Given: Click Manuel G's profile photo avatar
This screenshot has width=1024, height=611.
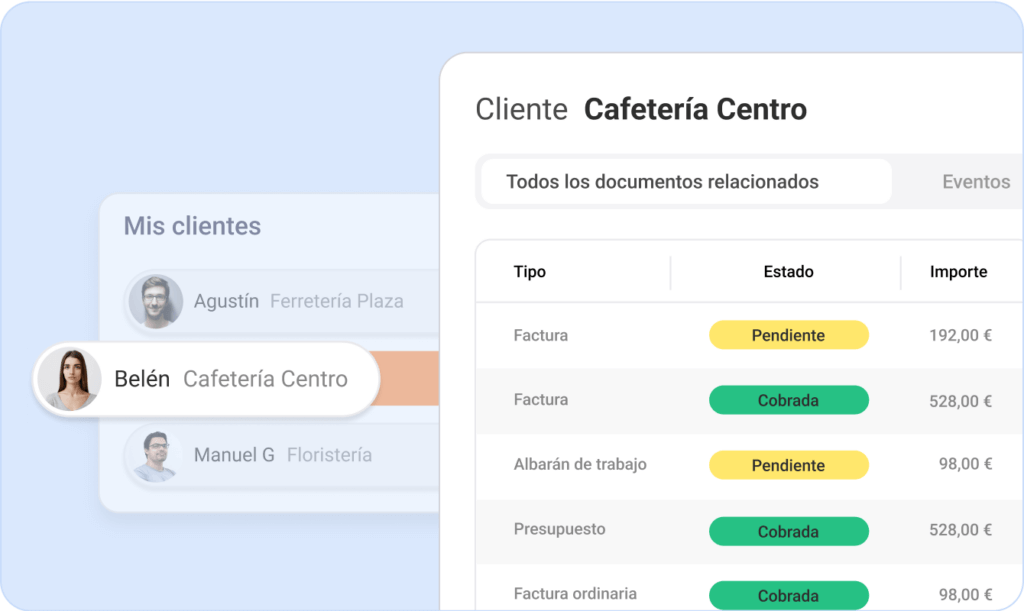Looking at the screenshot, I should 156,455.
